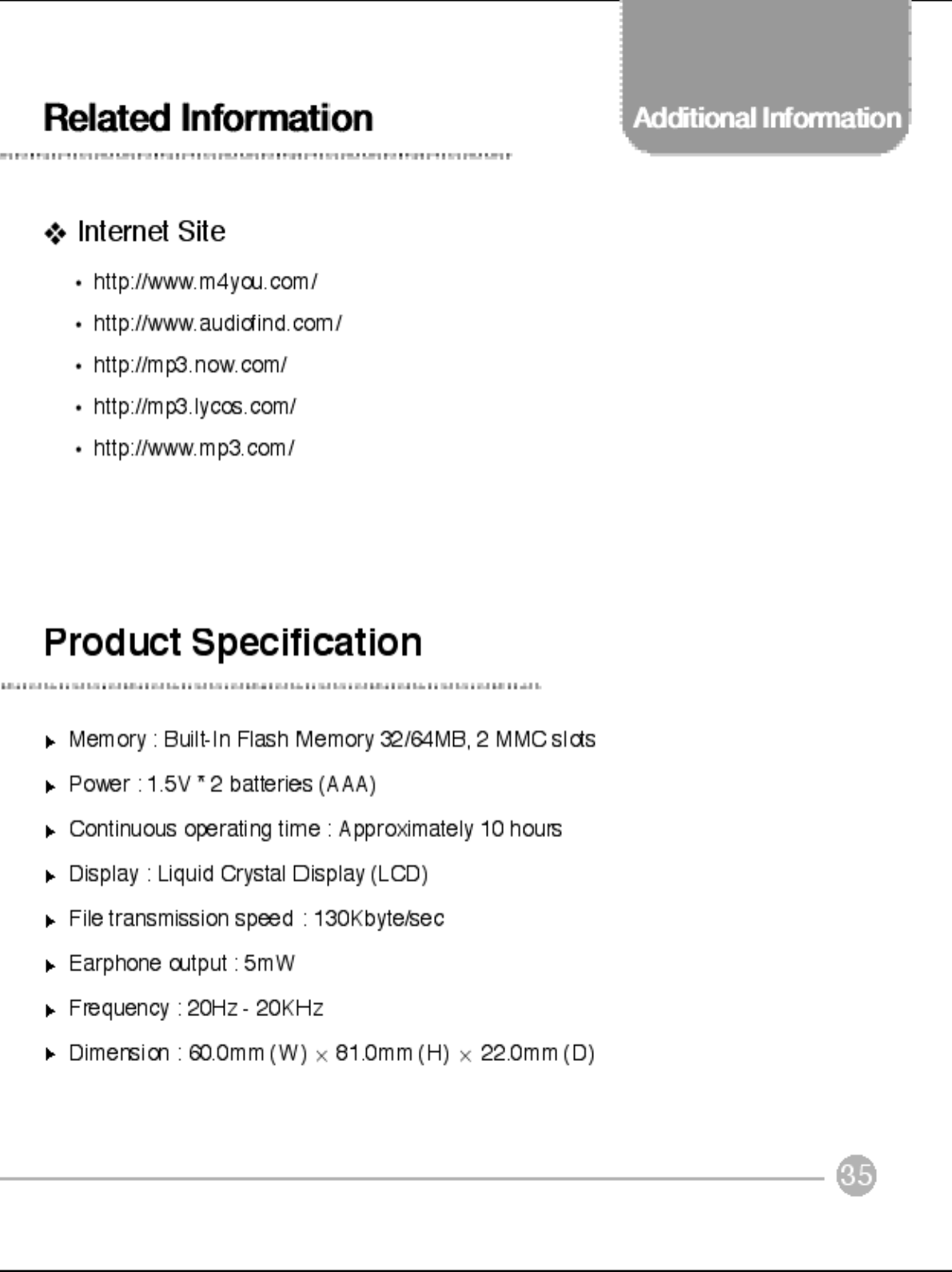Click the Product Specification heading
This screenshot has width=952, height=1272.
click(233, 643)
